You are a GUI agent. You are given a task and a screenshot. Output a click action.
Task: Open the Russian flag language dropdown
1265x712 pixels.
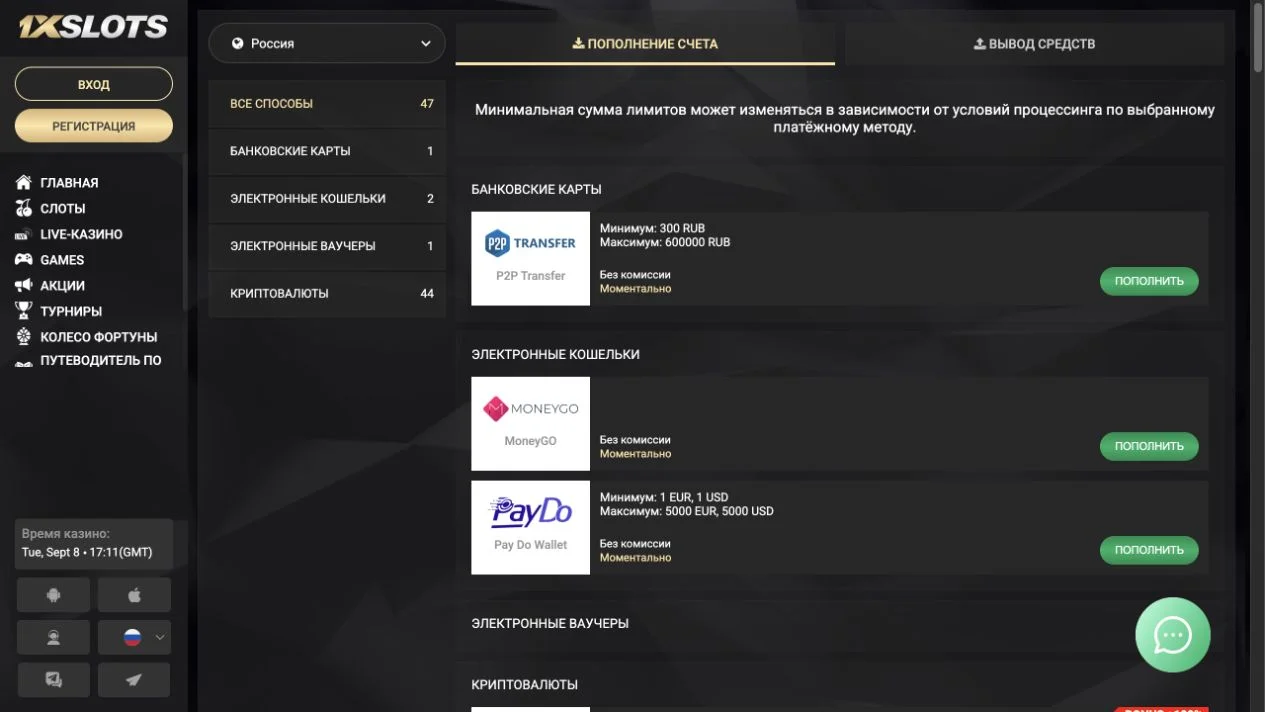134,637
